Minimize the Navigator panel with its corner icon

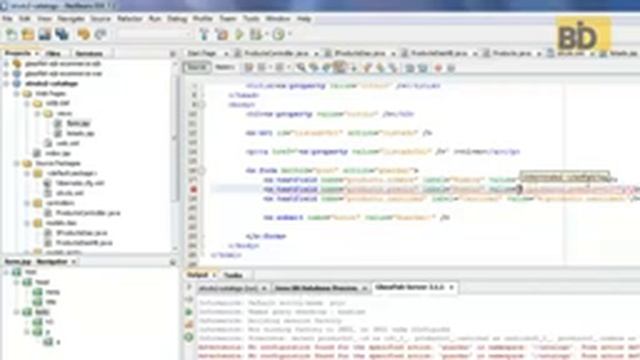173,262
